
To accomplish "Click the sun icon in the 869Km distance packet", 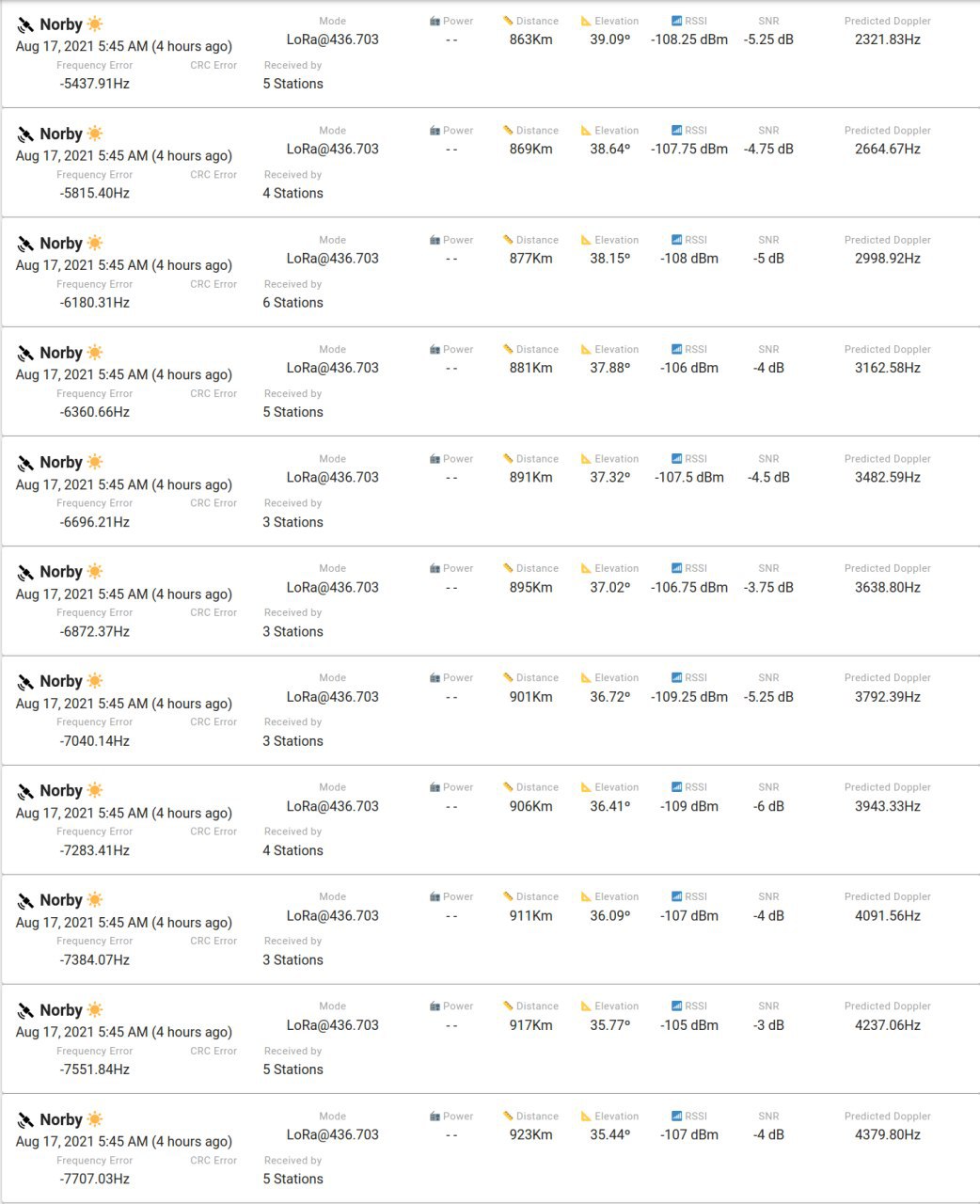I will click(x=95, y=134).
